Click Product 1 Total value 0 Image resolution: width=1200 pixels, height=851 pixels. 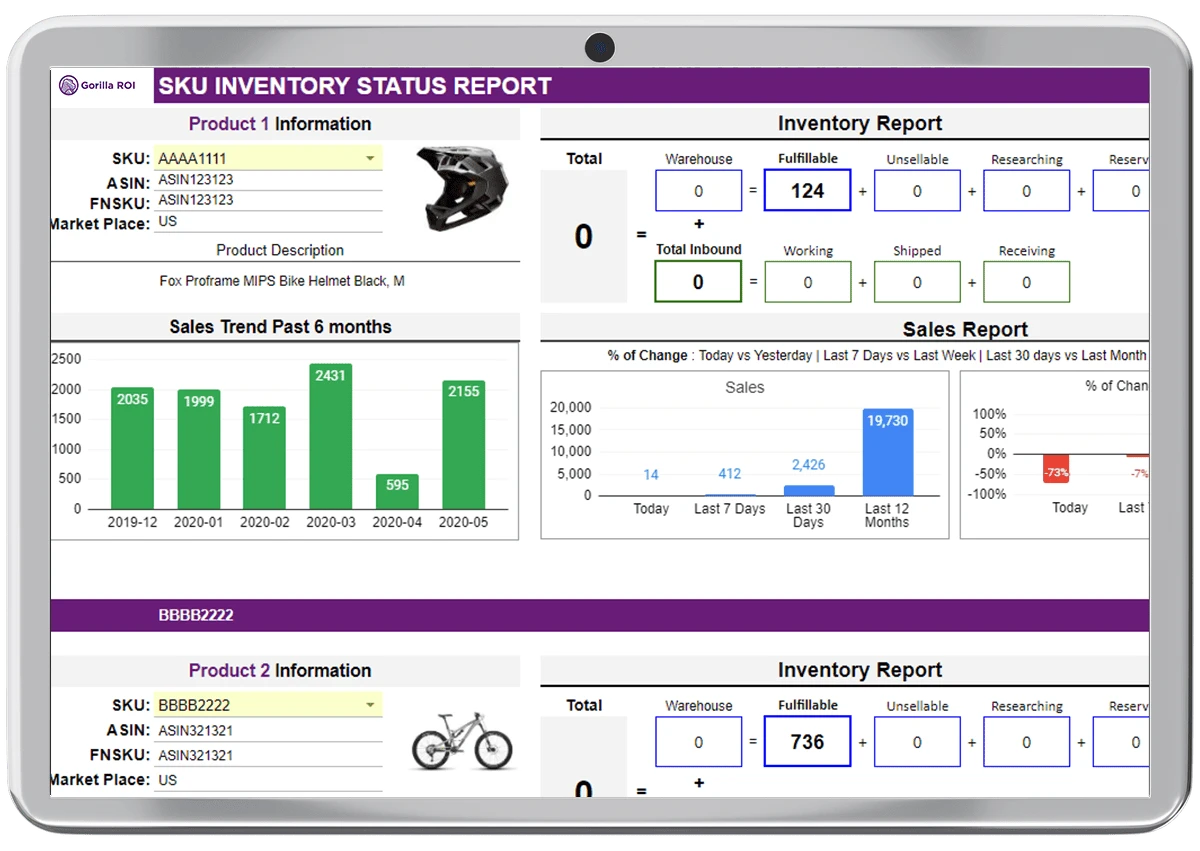(584, 237)
